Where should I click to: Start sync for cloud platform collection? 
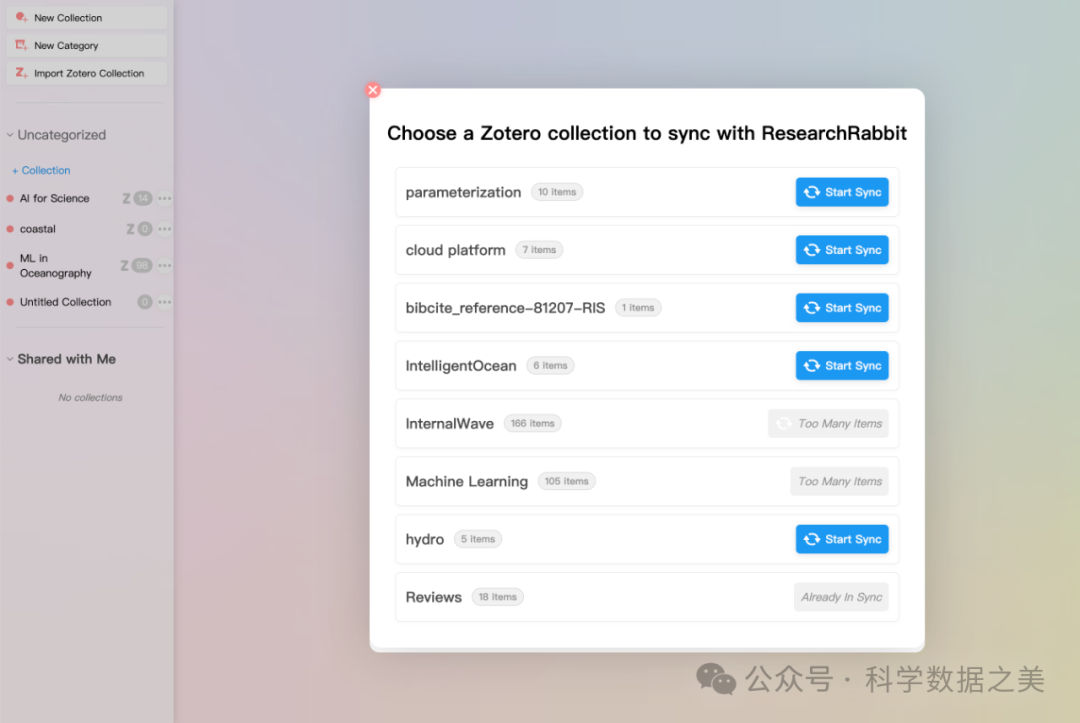[x=842, y=250]
